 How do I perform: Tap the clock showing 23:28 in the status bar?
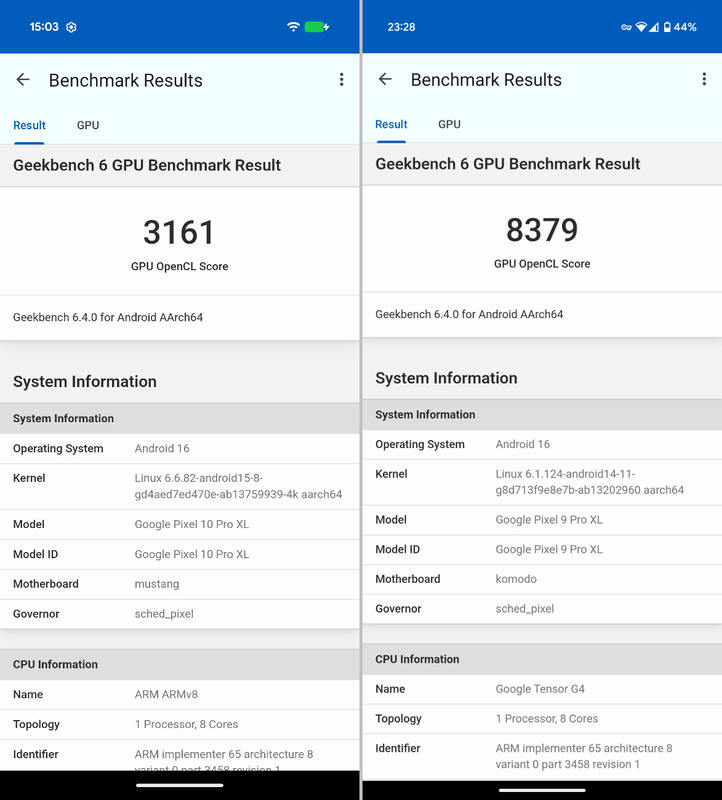point(404,27)
